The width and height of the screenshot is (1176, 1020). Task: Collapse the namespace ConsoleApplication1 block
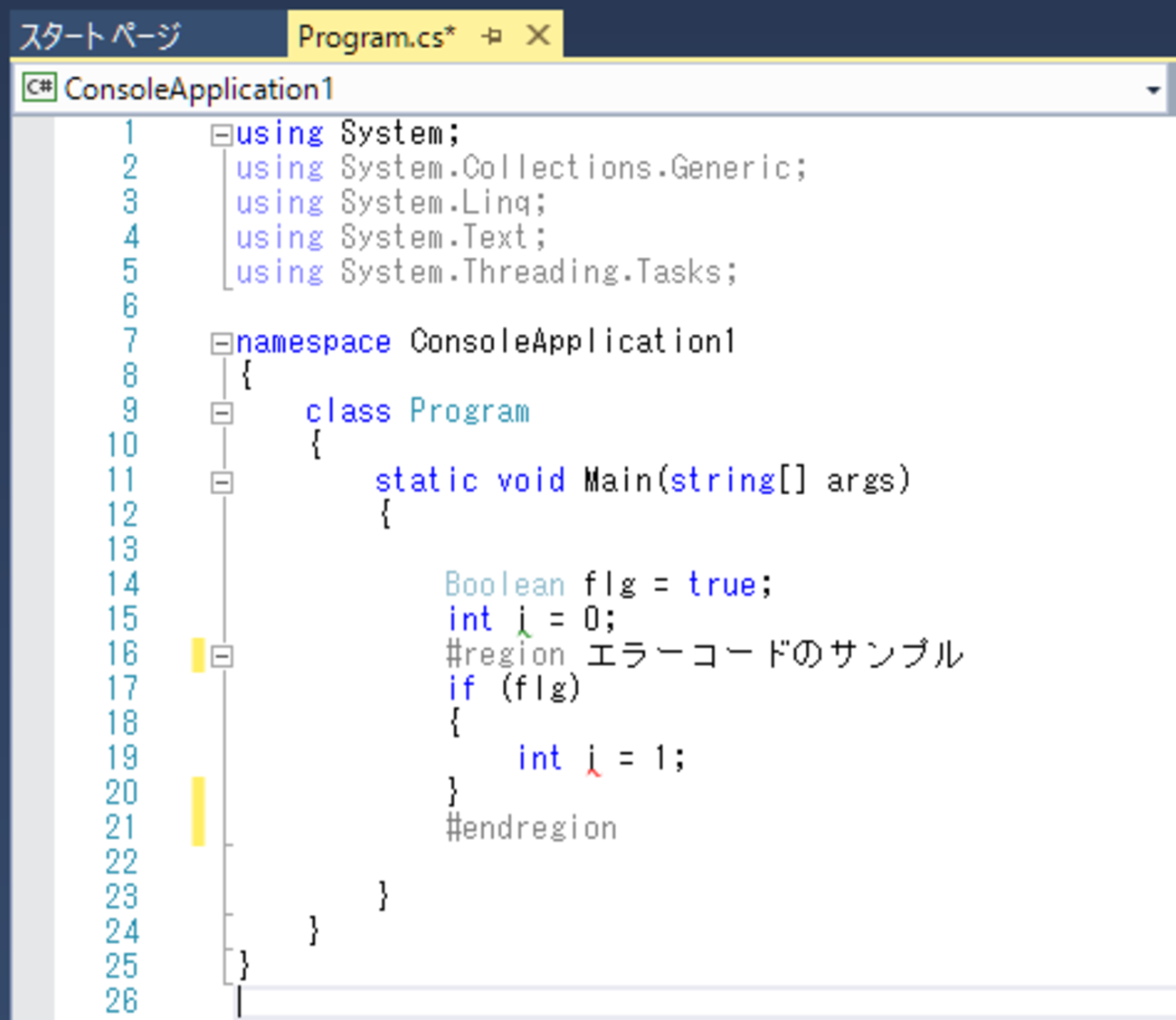[222, 343]
